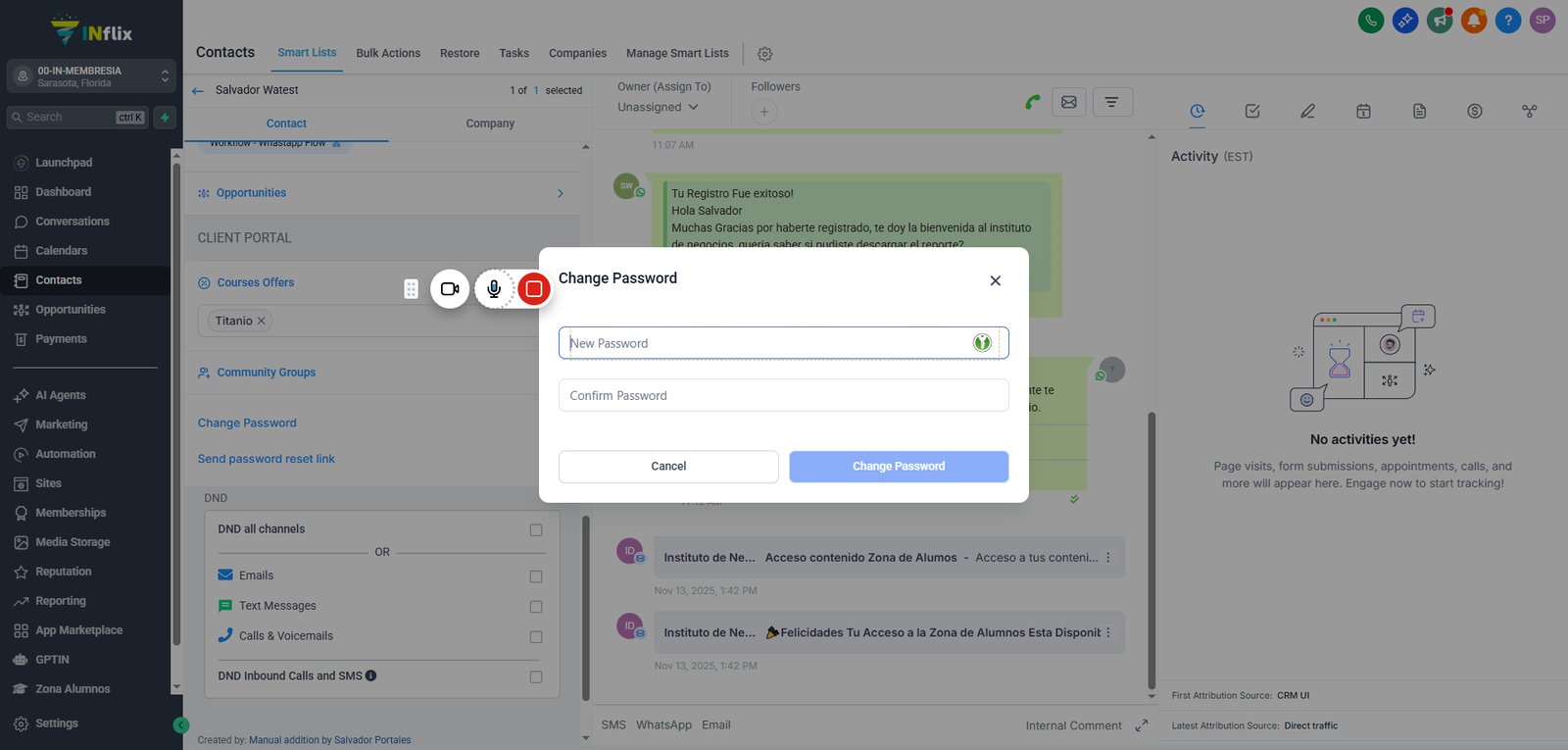Open the Activity clock icon in right panel

pos(1198,111)
